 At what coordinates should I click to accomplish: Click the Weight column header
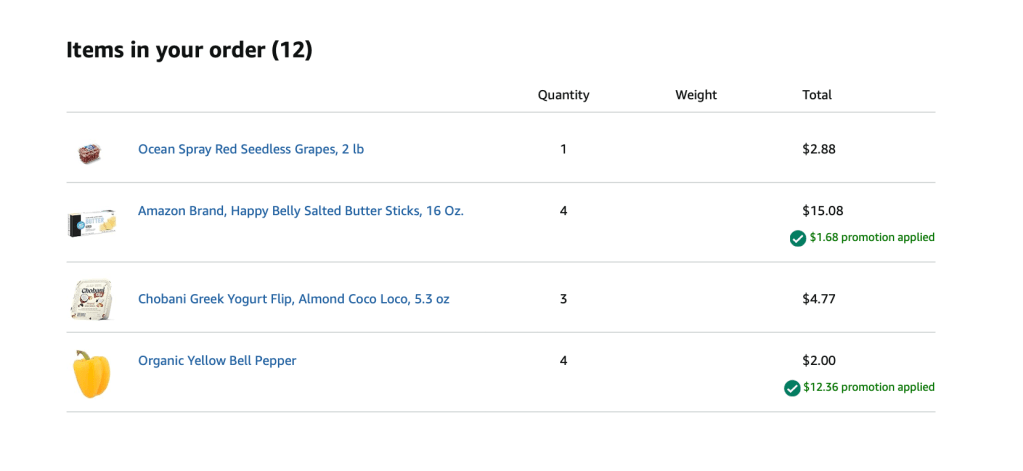[x=696, y=95]
